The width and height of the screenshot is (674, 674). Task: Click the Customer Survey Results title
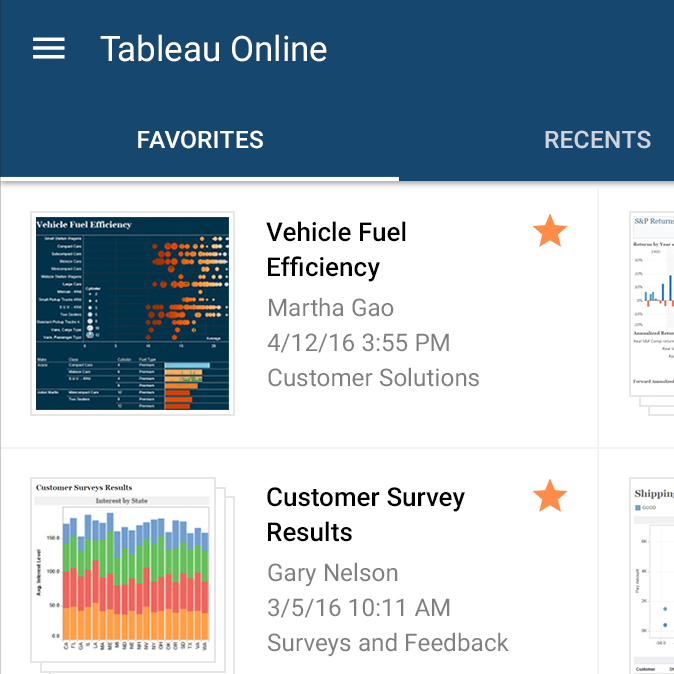pos(365,514)
